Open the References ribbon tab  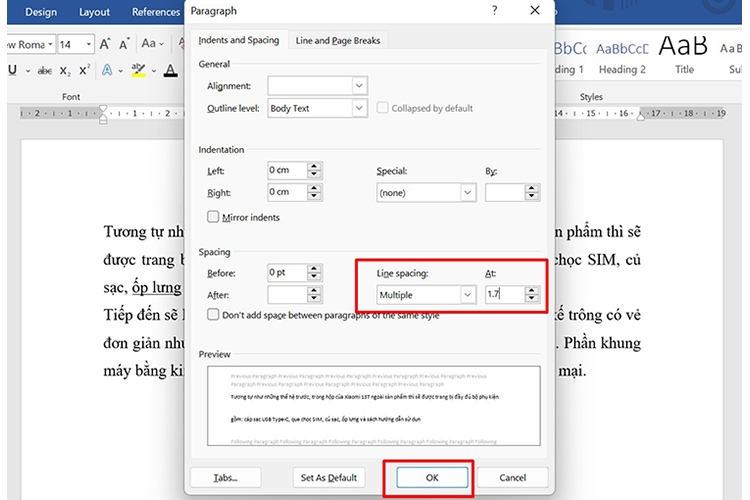(155, 12)
